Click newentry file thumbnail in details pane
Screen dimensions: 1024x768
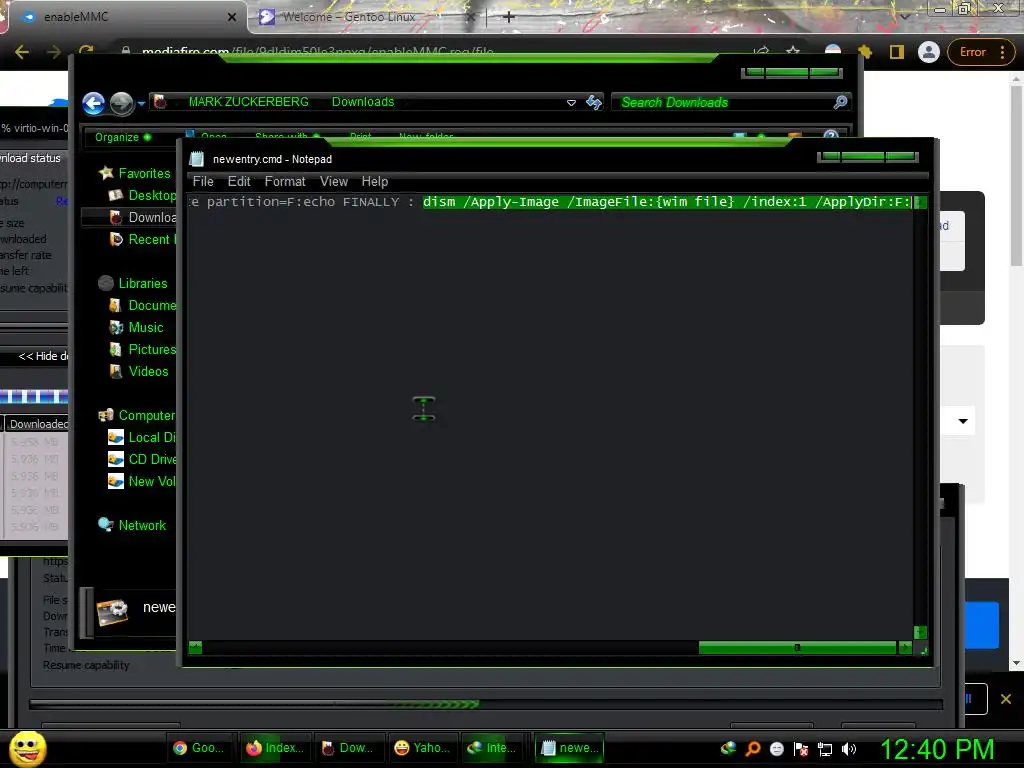(x=113, y=613)
